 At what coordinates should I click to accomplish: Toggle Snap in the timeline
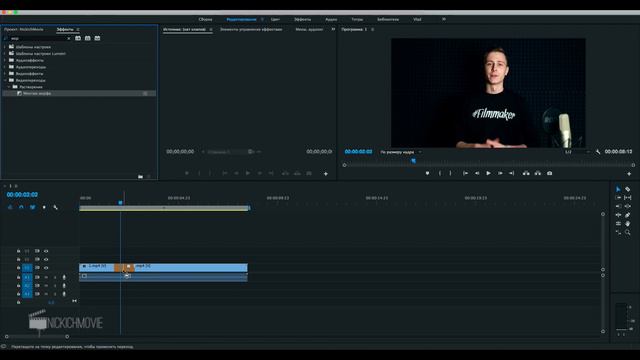click(21, 207)
